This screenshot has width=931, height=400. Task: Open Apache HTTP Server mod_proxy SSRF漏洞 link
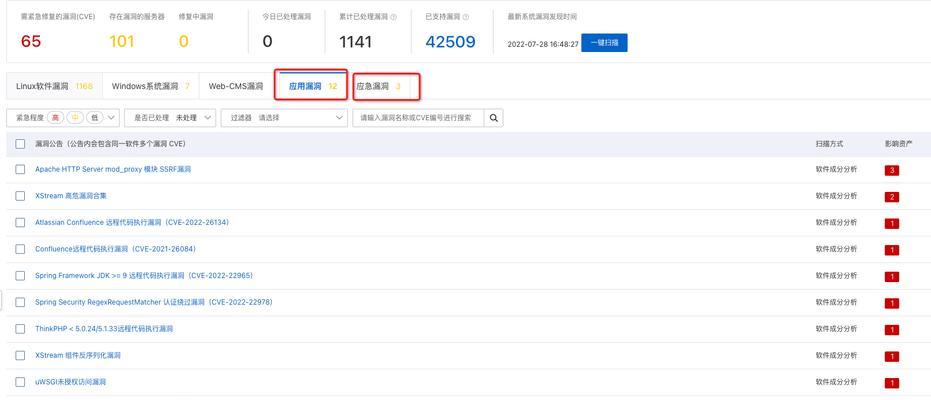(113, 169)
